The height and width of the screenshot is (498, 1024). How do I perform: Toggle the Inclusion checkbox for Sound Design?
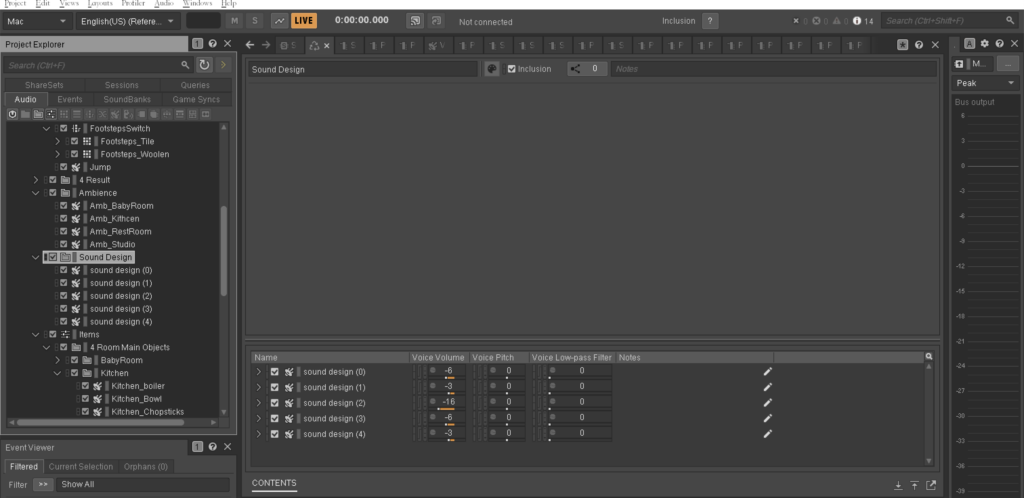tap(512, 69)
